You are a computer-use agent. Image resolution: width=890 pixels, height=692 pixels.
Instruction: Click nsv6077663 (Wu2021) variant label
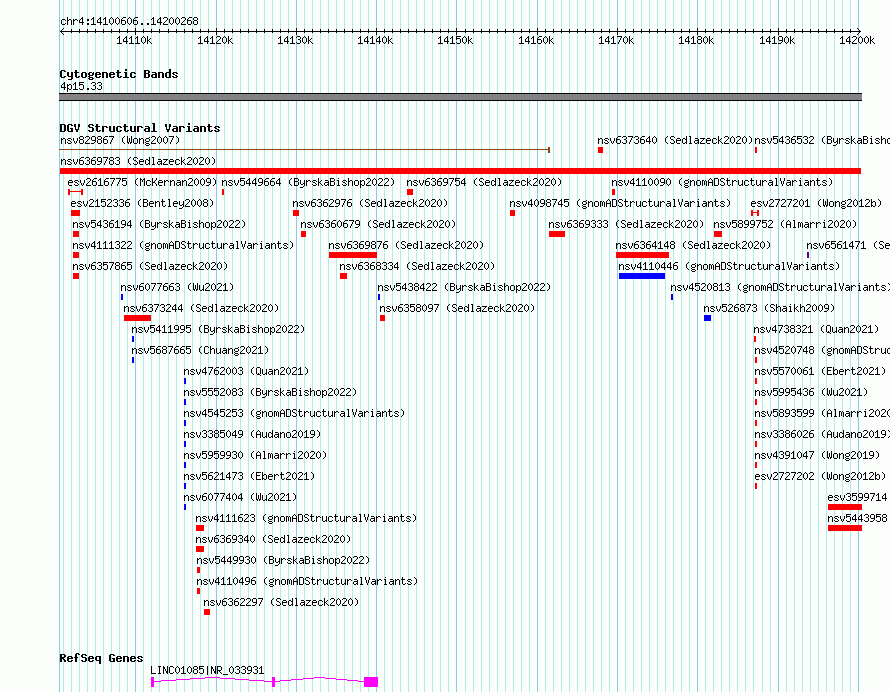[x=177, y=287]
